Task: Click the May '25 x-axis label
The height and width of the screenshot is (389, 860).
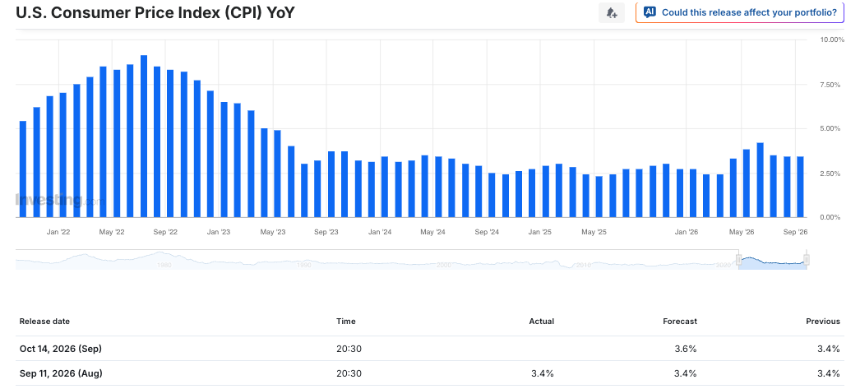Action: coord(594,232)
